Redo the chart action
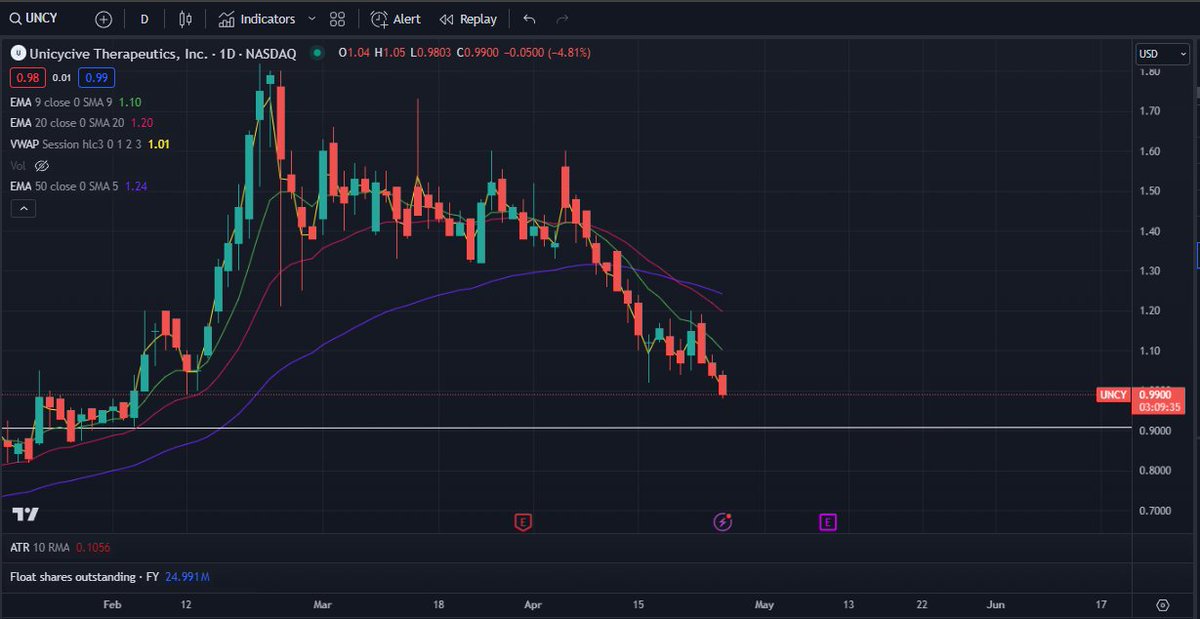This screenshot has height=619, width=1200. (x=562, y=19)
